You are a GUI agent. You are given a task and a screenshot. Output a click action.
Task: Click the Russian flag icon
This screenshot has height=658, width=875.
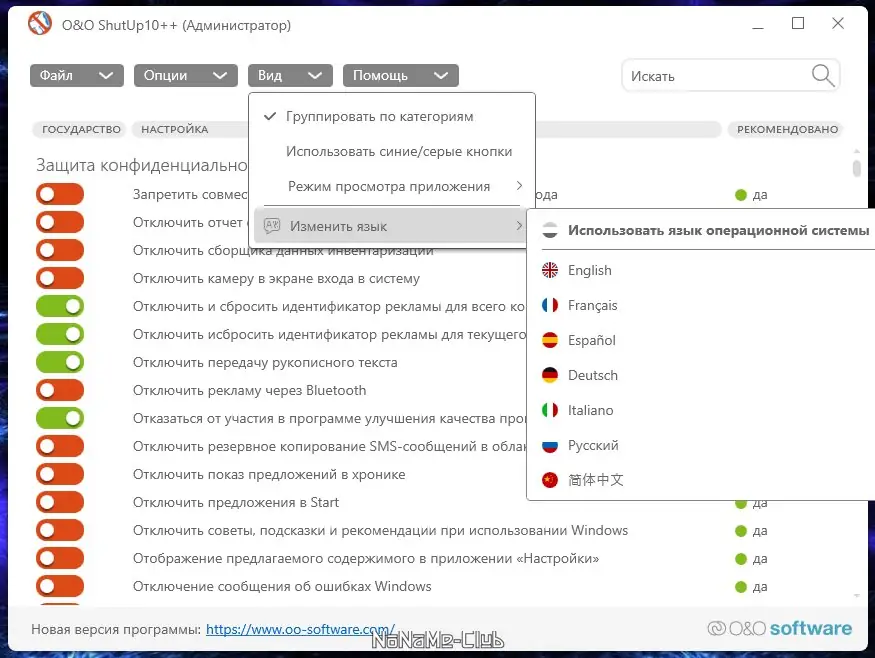[550, 445]
